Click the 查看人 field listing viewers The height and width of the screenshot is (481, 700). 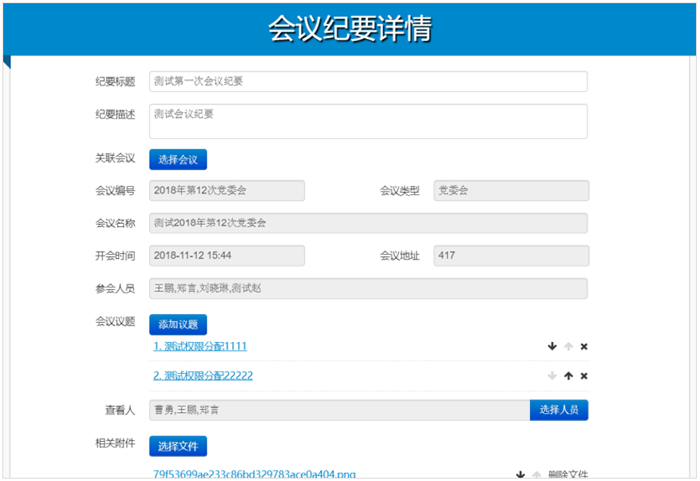[x=339, y=409]
